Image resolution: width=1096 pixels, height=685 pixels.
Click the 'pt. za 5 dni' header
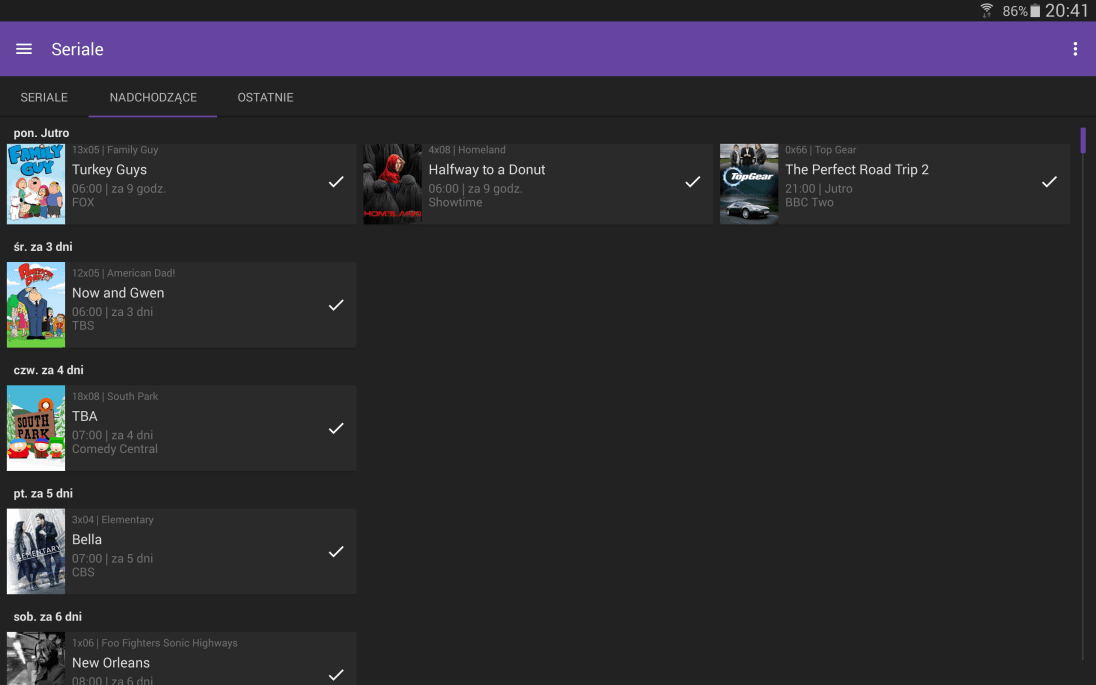click(x=43, y=493)
